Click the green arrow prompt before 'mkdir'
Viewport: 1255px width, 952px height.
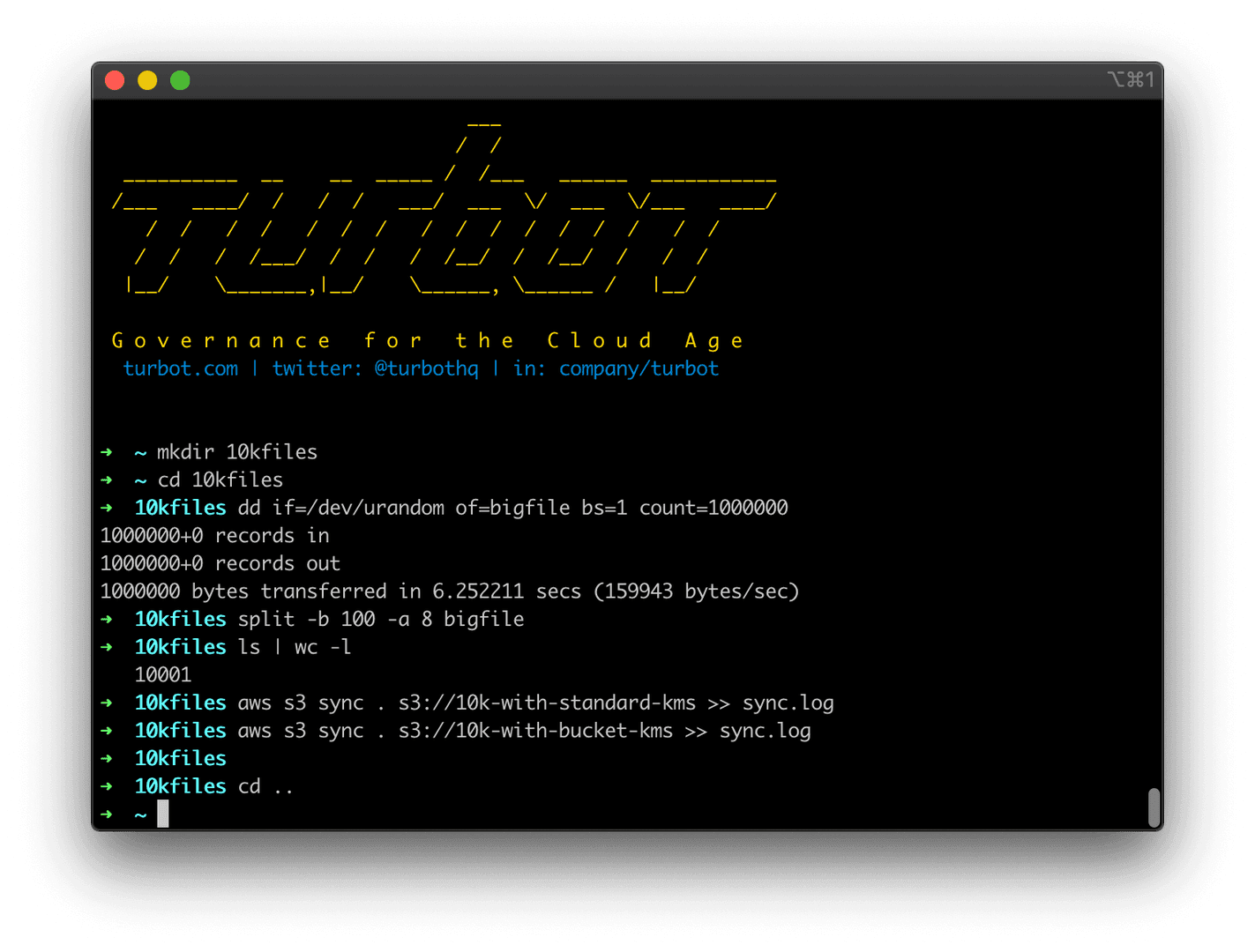(107, 452)
